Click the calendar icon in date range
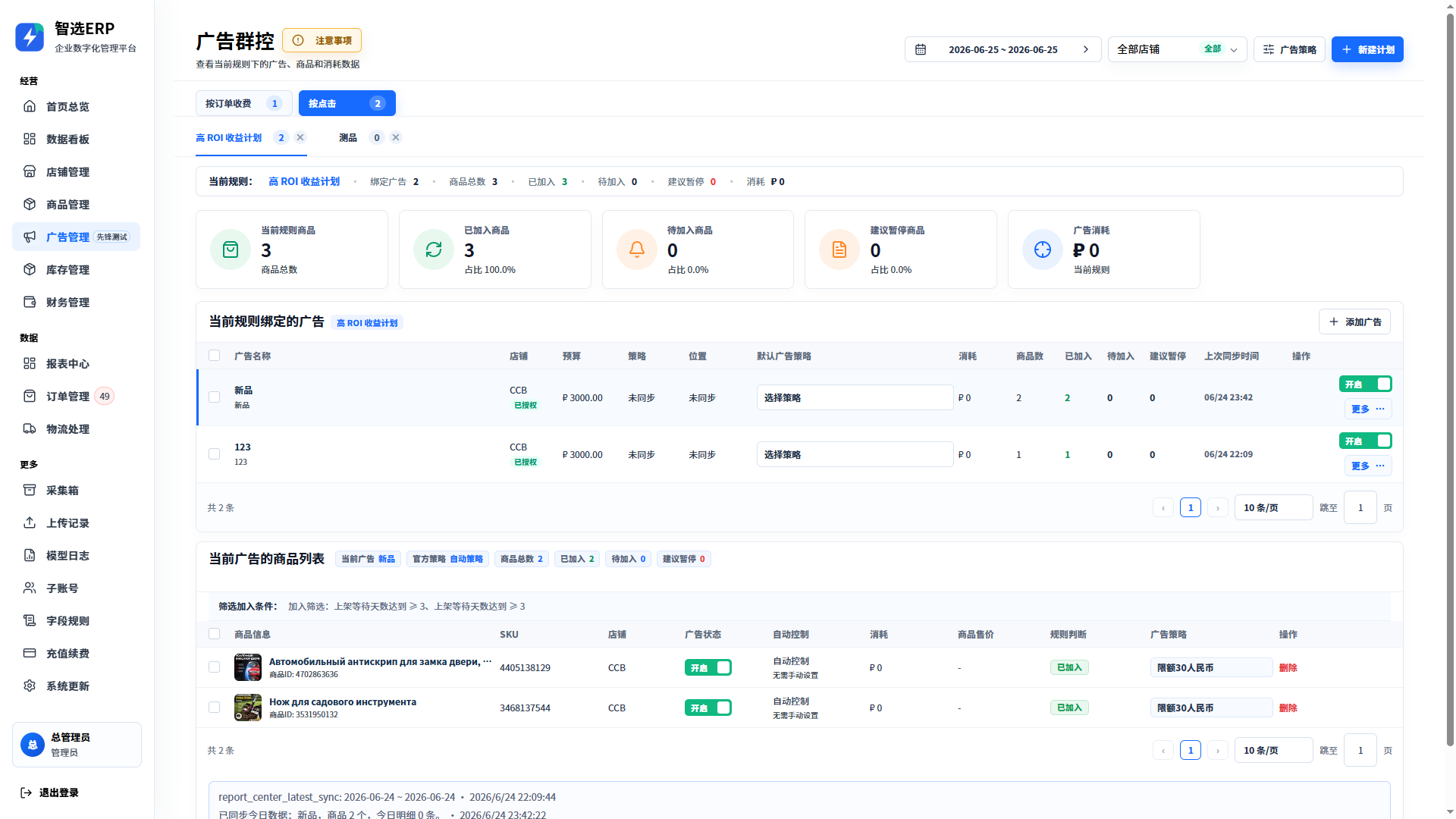The image size is (1456, 819). click(x=921, y=49)
